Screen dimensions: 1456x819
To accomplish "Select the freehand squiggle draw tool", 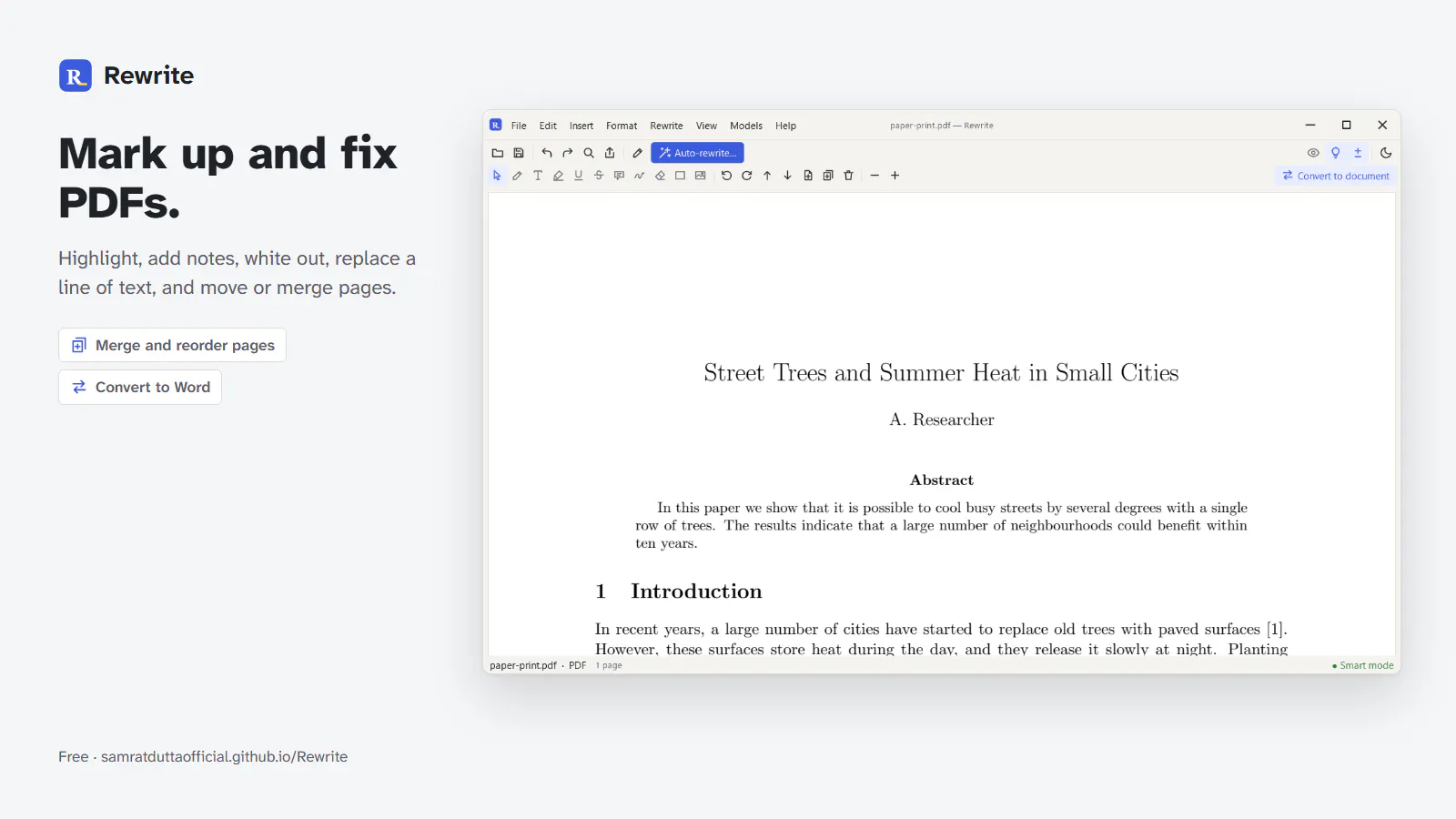I will click(x=640, y=176).
